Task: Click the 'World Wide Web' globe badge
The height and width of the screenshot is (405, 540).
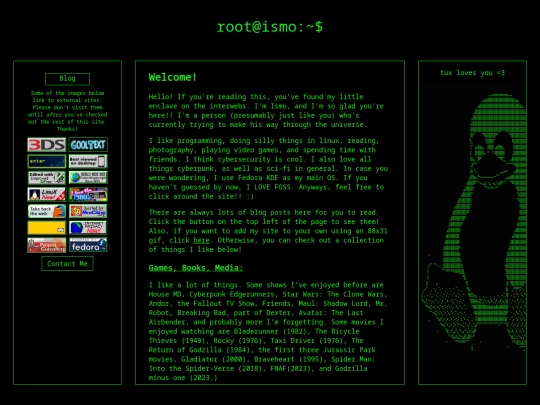Action: coord(88,178)
